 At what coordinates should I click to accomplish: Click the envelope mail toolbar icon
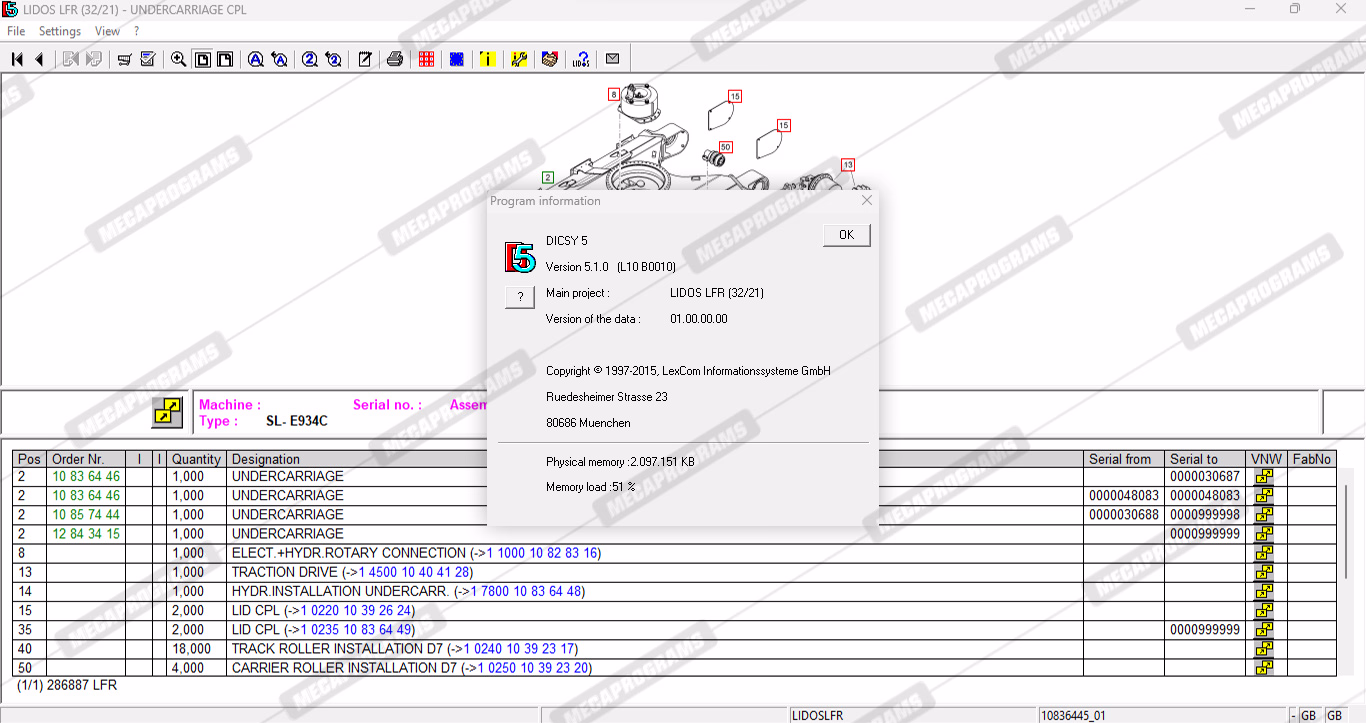coord(613,59)
